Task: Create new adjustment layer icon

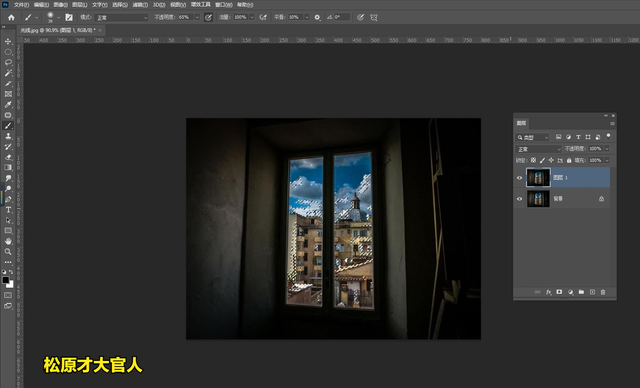Action: (570, 292)
